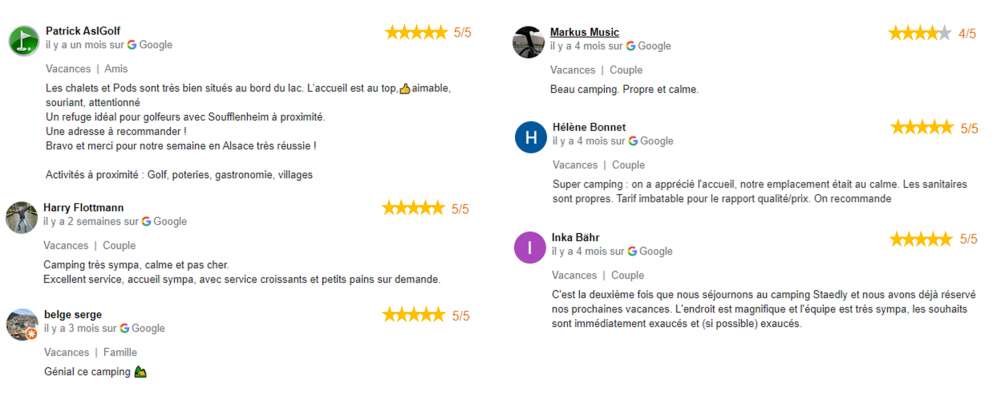Select Harry Flottmann reviewer name
The height and width of the screenshot is (403, 1000).
83,208
